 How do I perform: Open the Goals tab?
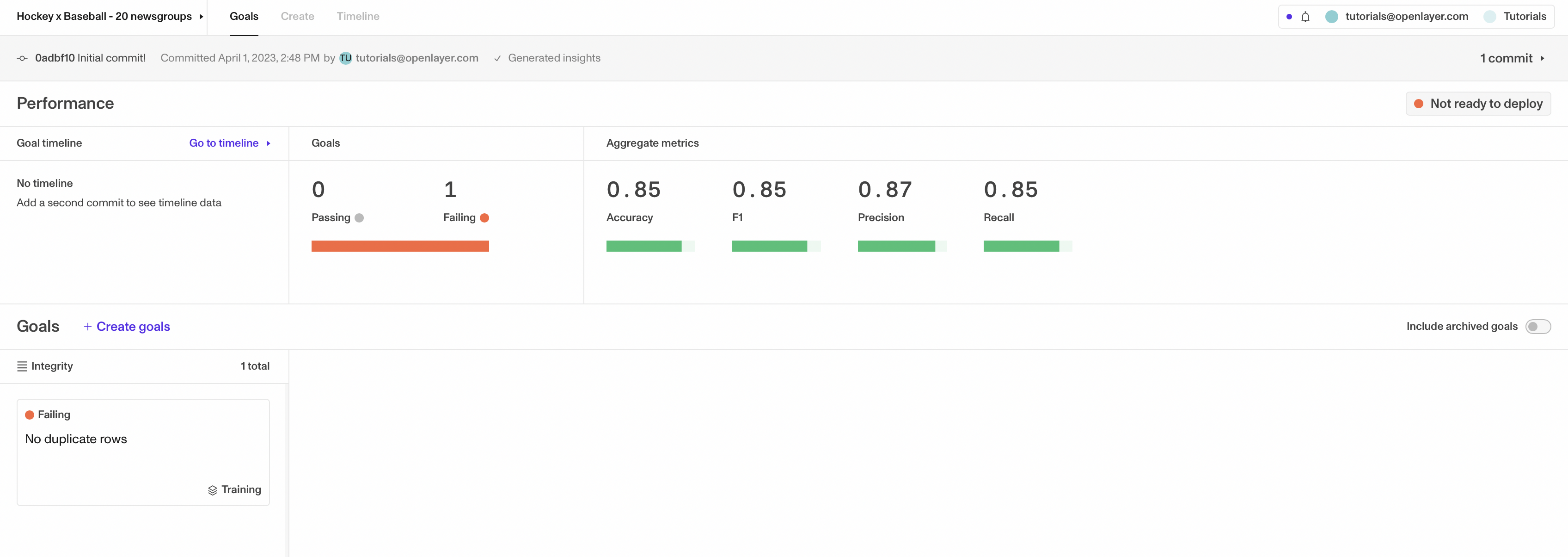[244, 17]
